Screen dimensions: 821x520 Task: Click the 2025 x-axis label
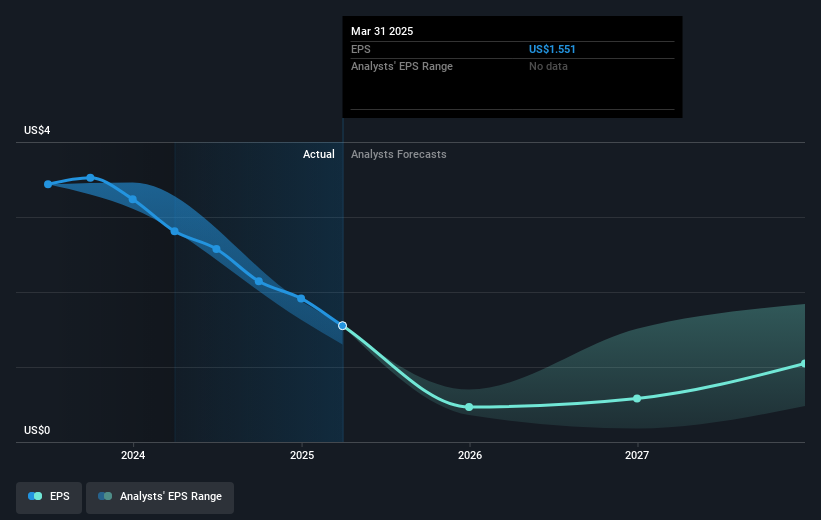pyautogui.click(x=302, y=456)
